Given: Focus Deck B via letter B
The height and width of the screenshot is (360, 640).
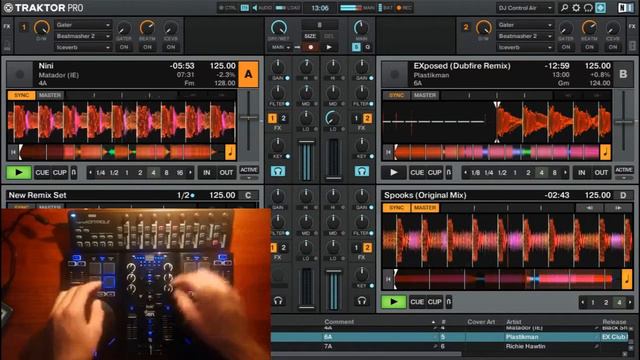Looking at the screenshot, I should coord(623,74).
